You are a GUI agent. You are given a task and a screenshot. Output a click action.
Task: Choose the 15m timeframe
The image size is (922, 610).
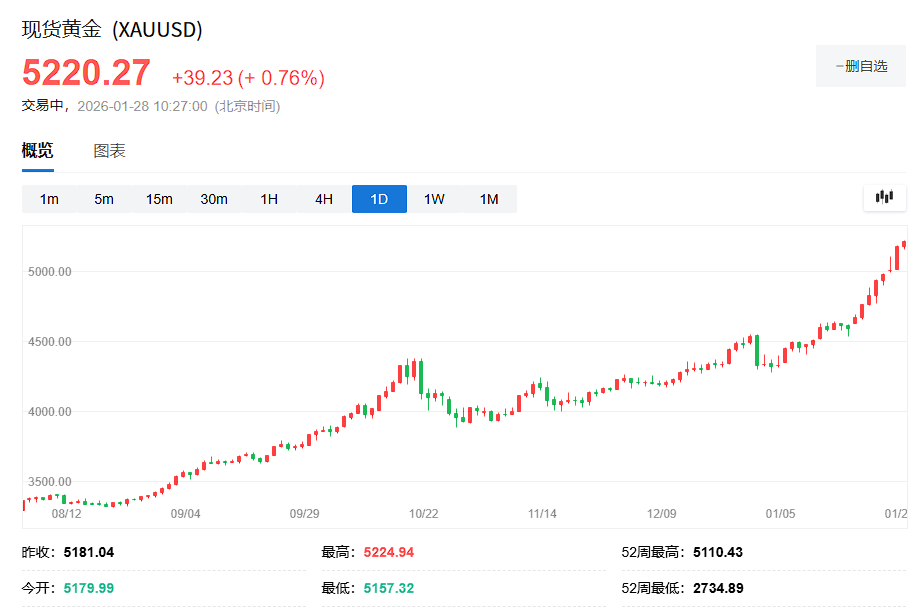159,199
